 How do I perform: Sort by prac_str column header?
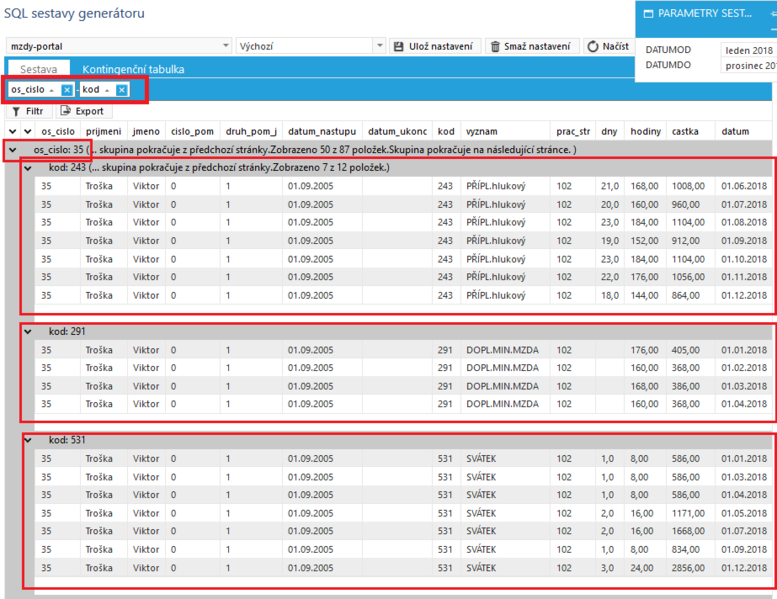point(573,131)
